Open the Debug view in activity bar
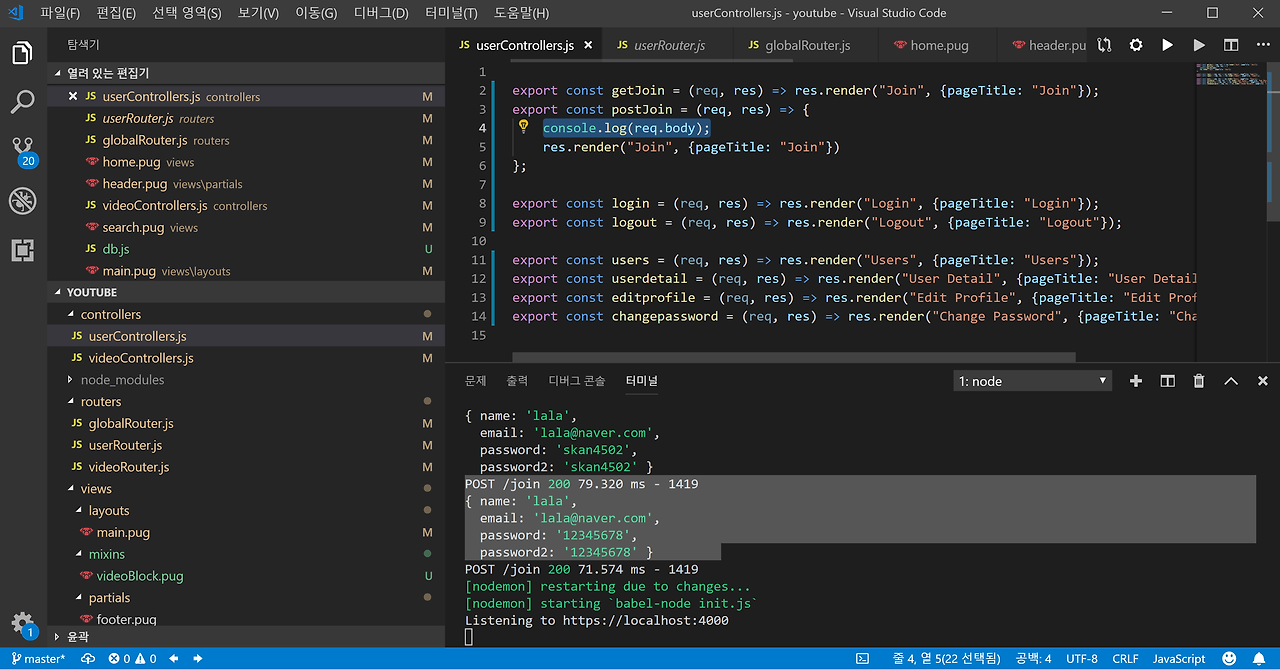This screenshot has width=1280, height=670. (22, 201)
